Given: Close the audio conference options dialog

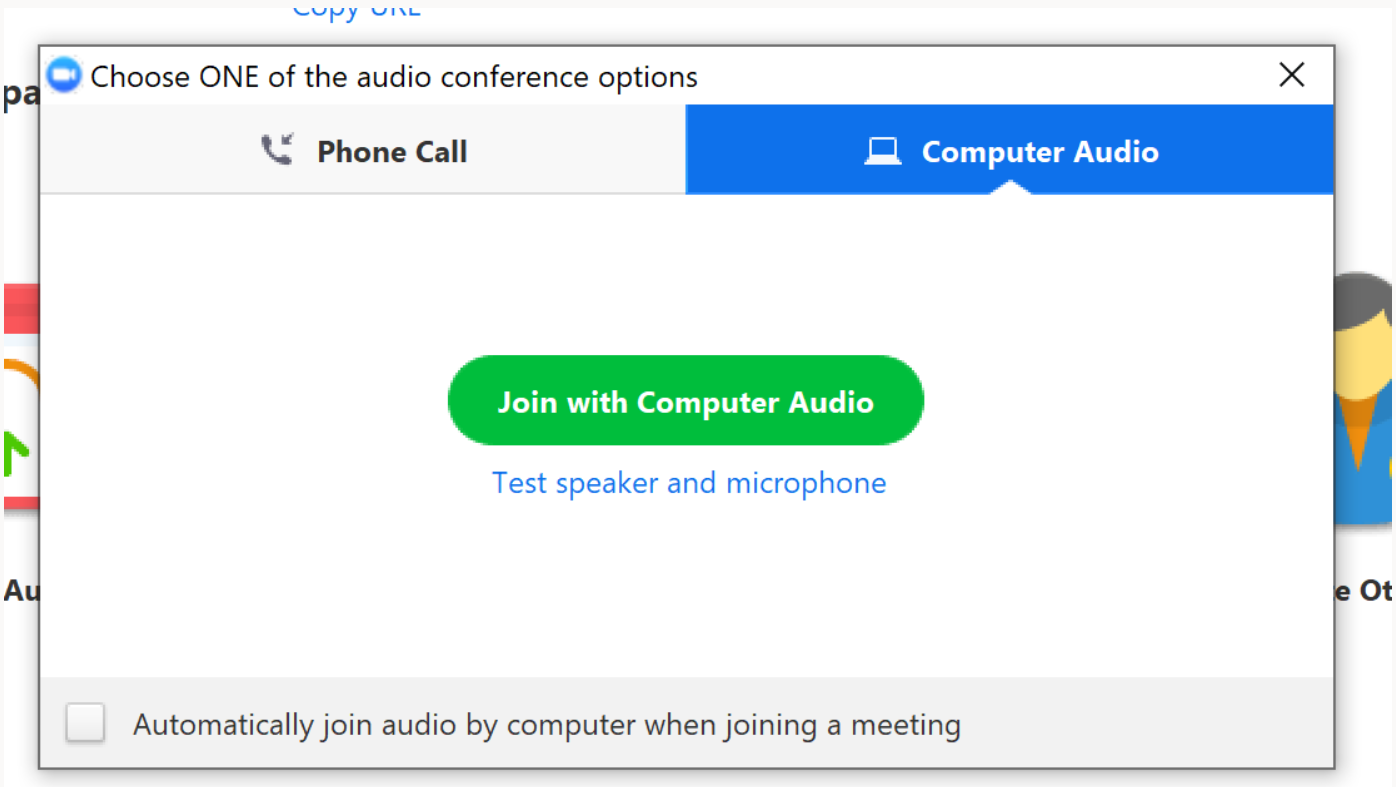Looking at the screenshot, I should pyautogui.click(x=1292, y=75).
